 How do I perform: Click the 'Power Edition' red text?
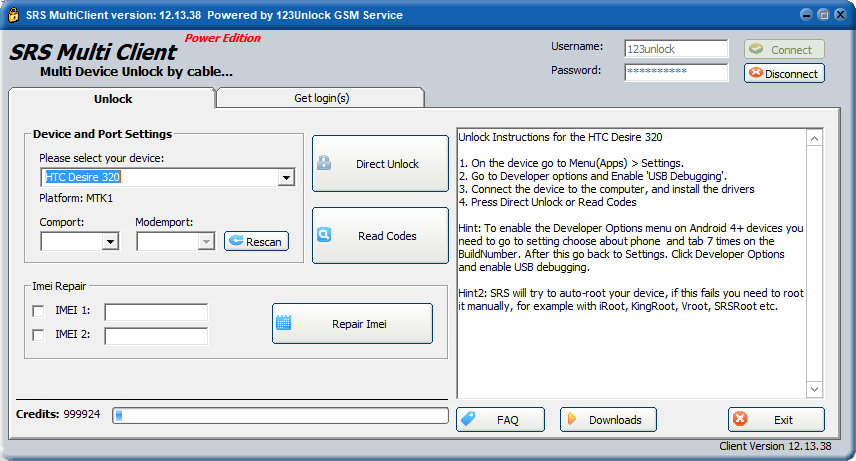point(223,38)
